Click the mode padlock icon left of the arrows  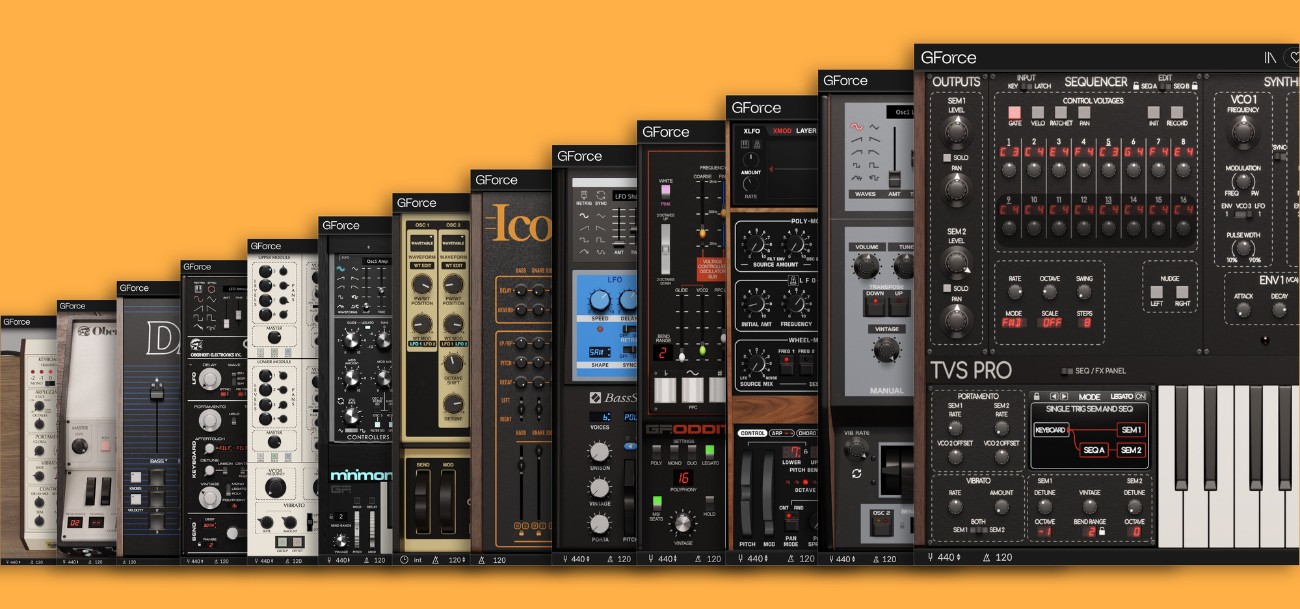coord(1036,396)
